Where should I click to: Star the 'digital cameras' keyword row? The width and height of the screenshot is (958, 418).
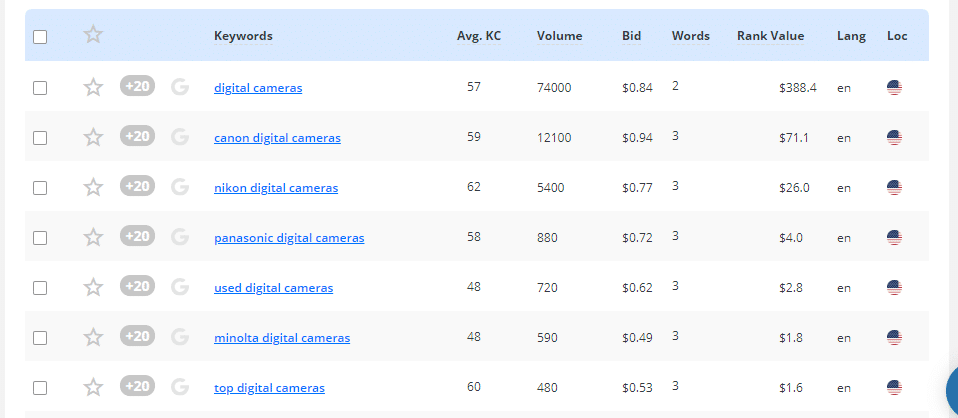coord(93,87)
